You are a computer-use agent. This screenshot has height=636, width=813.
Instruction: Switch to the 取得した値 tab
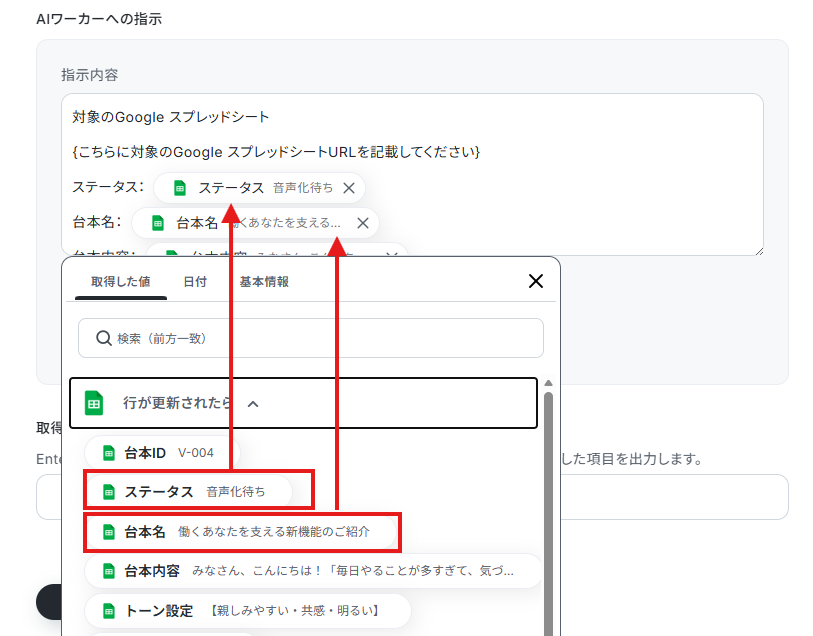tap(121, 282)
